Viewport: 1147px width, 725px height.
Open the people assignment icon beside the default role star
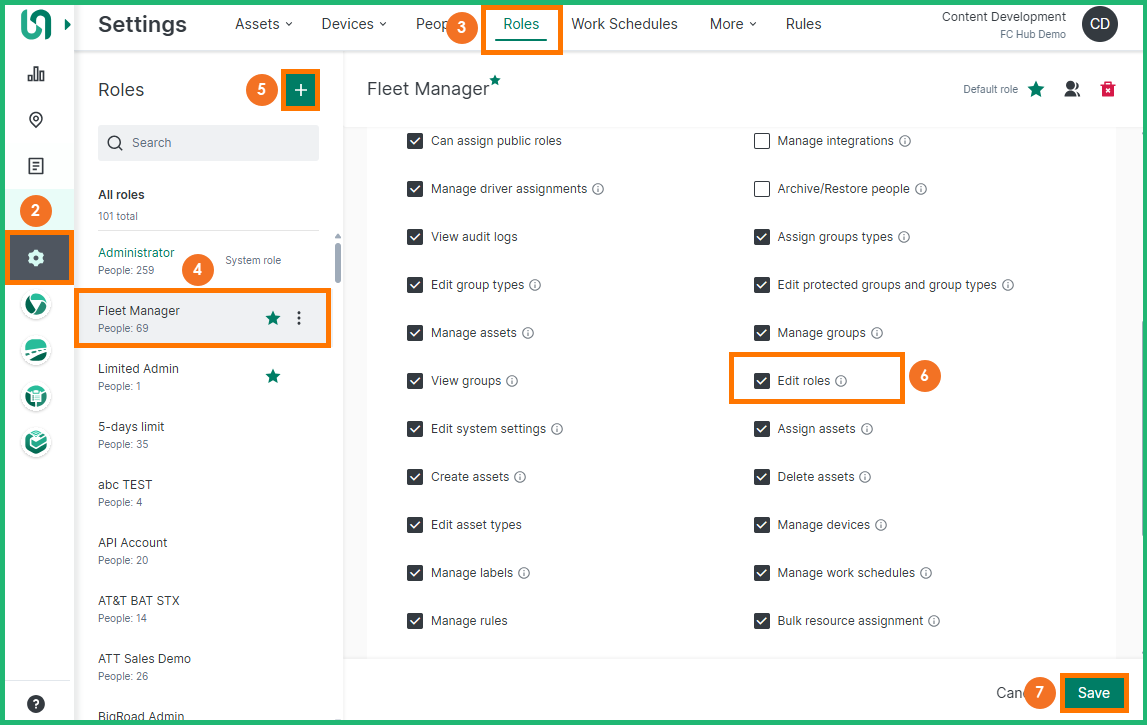pyautogui.click(x=1072, y=89)
